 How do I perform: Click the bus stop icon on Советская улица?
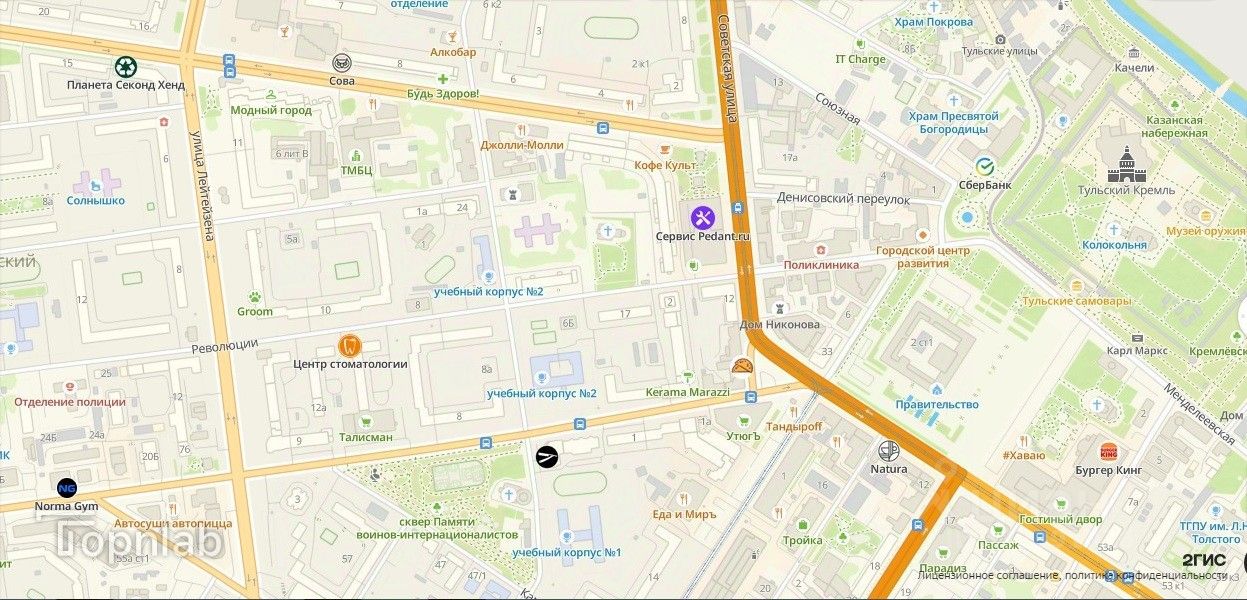click(x=737, y=208)
